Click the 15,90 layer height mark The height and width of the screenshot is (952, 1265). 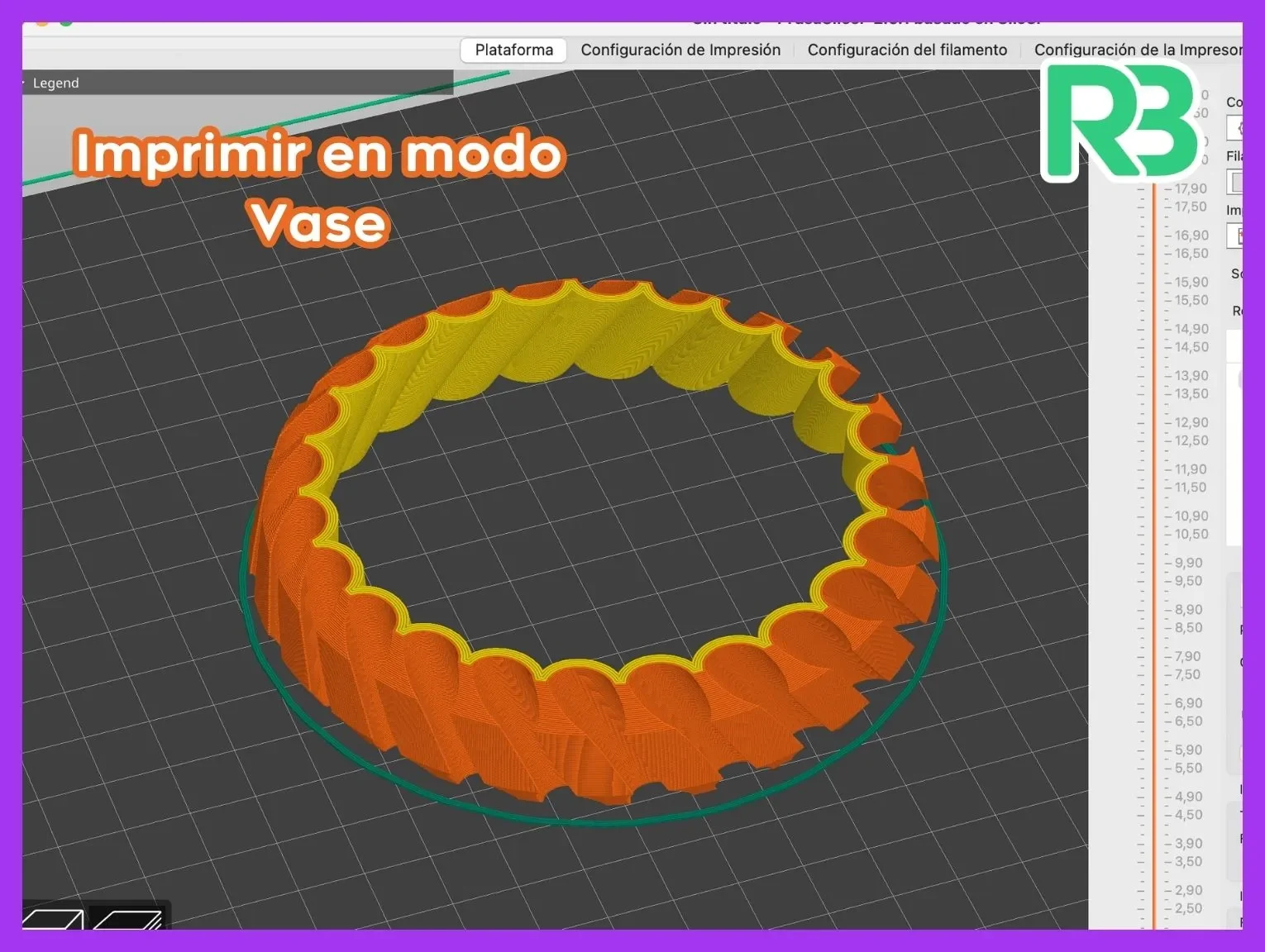[1191, 282]
